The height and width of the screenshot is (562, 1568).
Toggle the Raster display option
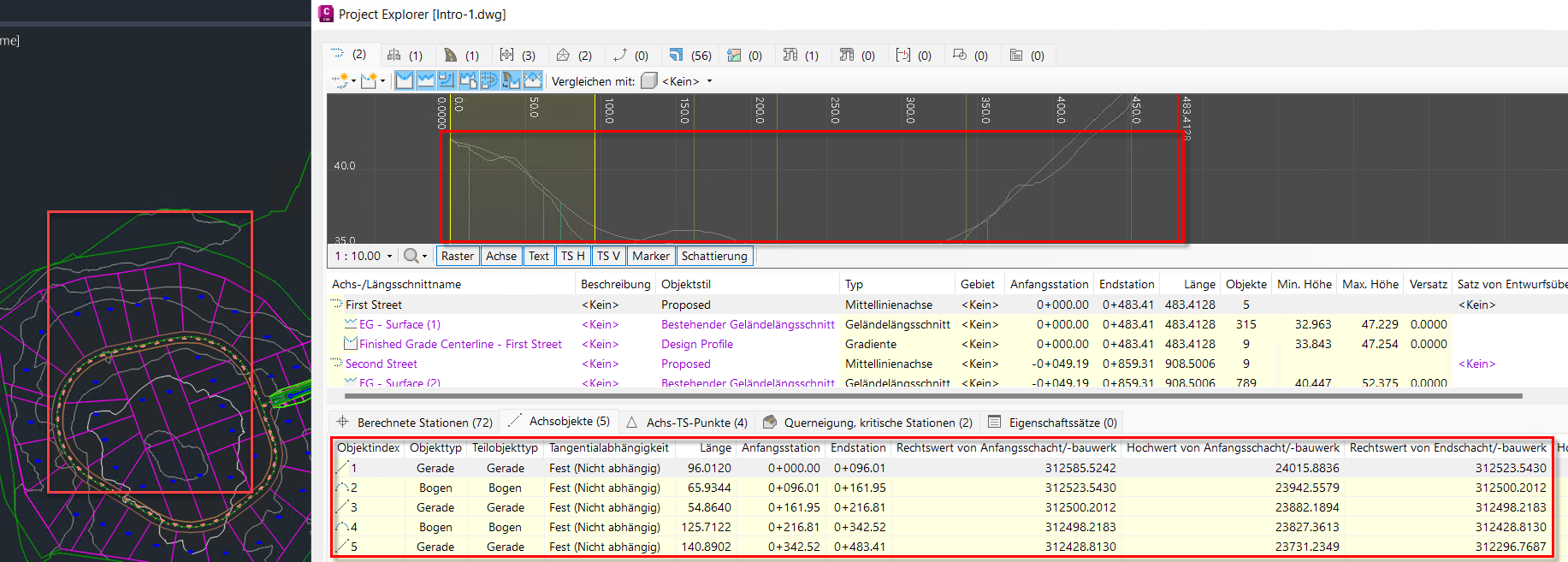point(458,256)
